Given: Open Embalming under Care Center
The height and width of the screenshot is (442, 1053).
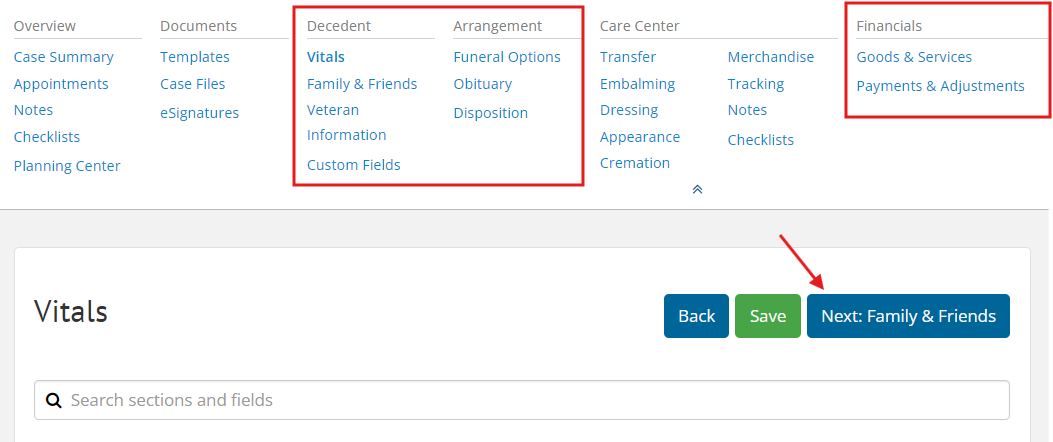Looking at the screenshot, I should pos(637,84).
